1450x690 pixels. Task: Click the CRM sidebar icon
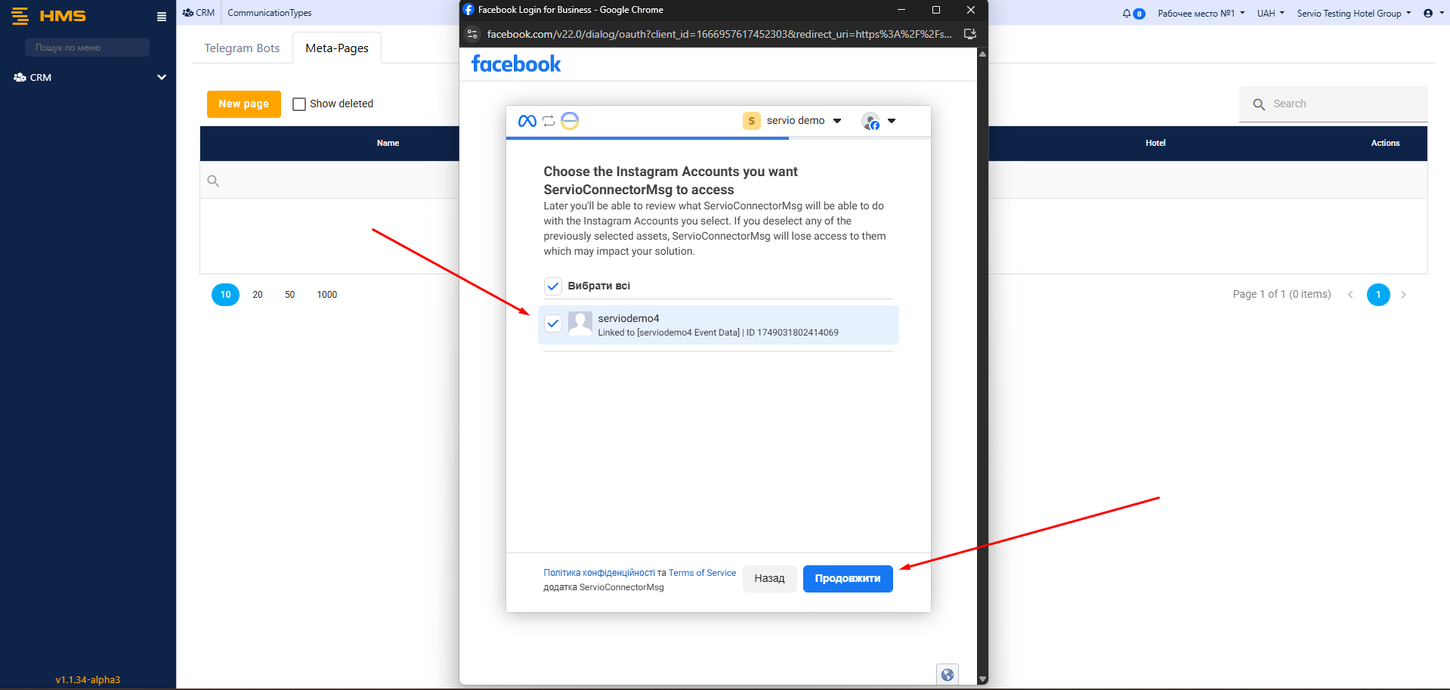(17, 77)
